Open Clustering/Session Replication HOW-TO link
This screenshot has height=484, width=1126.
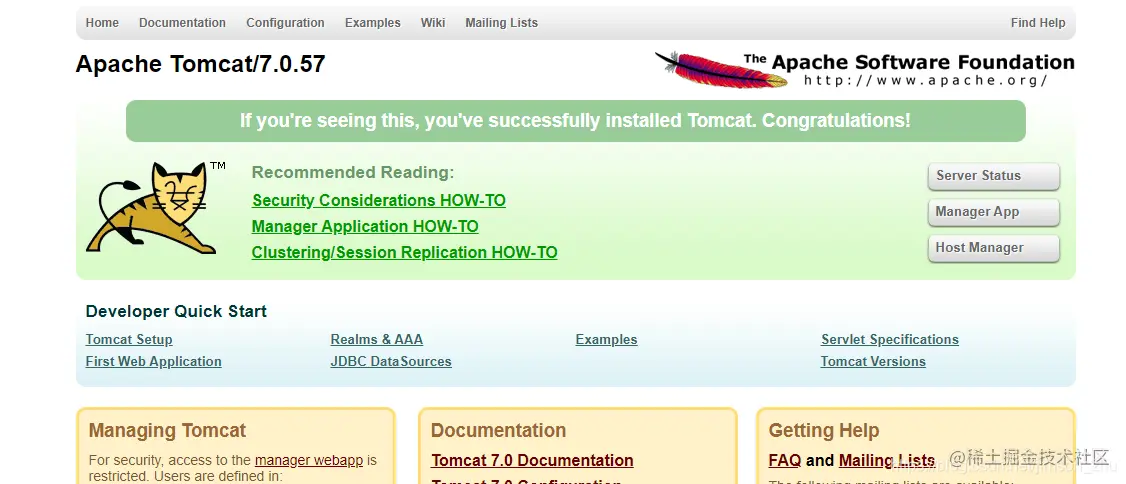point(404,253)
